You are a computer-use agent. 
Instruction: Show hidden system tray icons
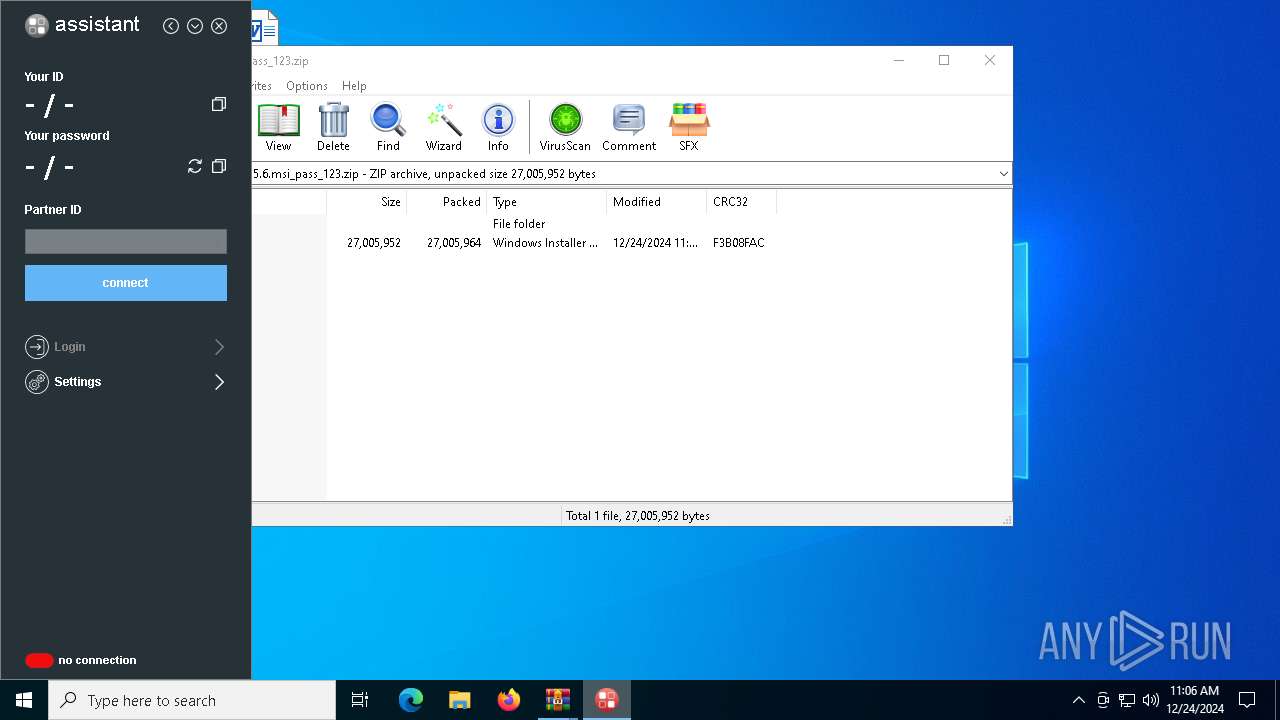[1078, 700]
